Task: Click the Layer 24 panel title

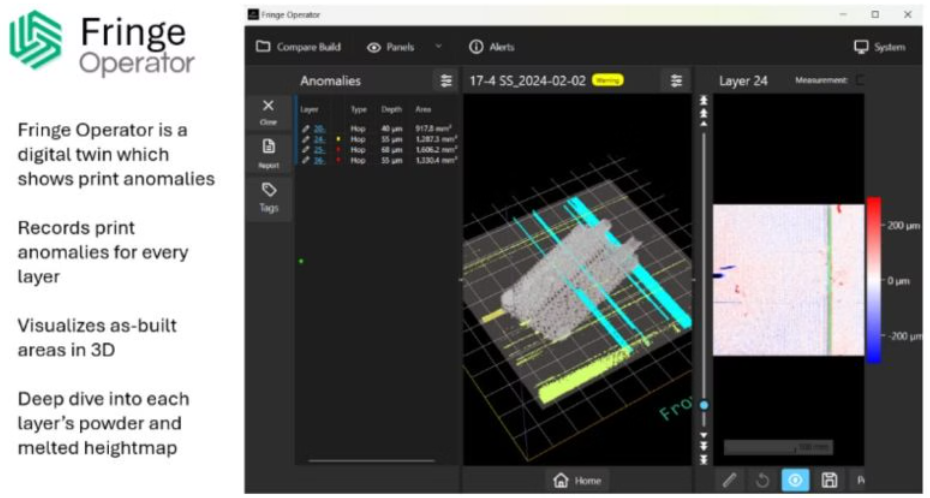Action: (x=743, y=81)
